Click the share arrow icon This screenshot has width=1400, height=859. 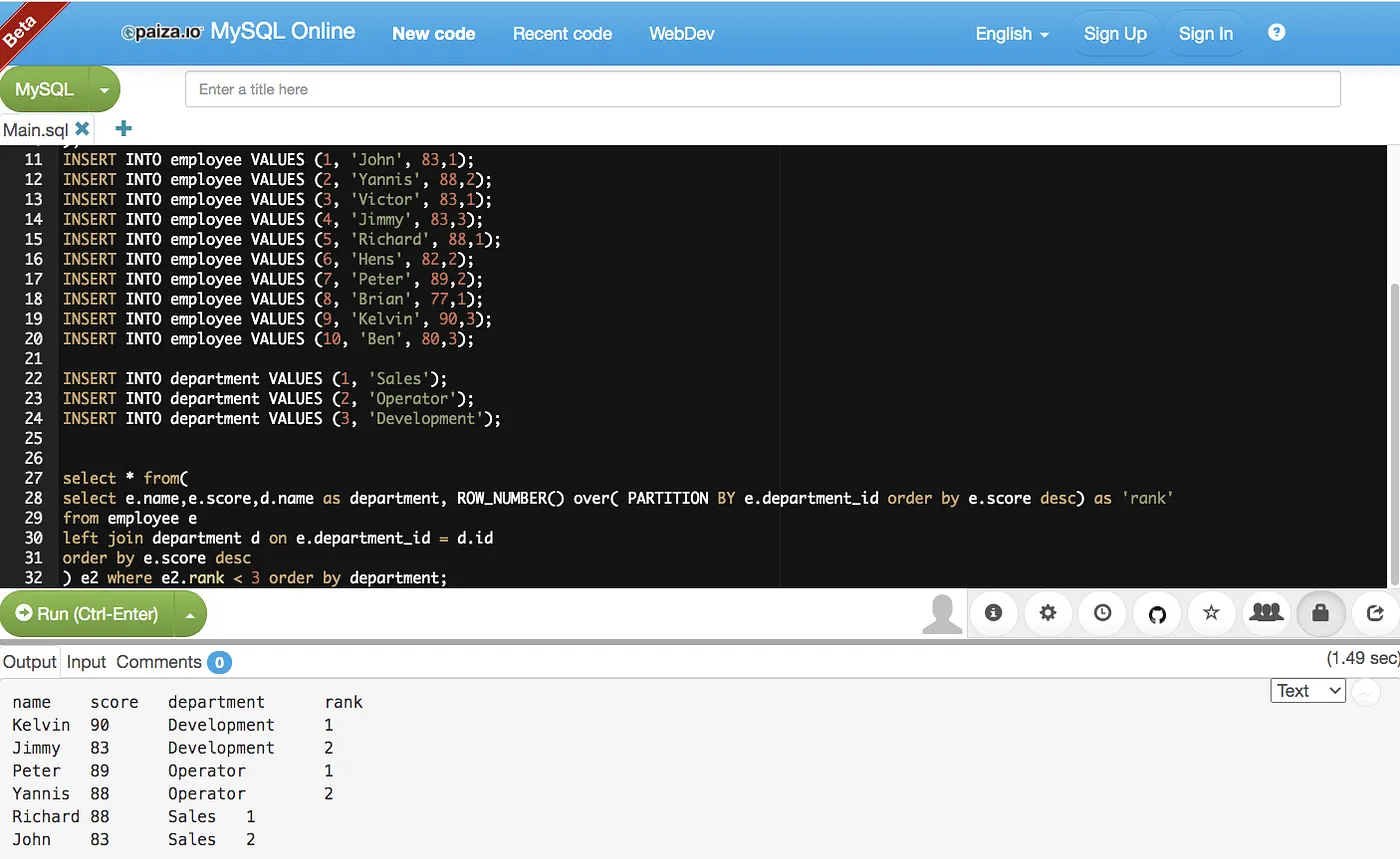click(1375, 613)
